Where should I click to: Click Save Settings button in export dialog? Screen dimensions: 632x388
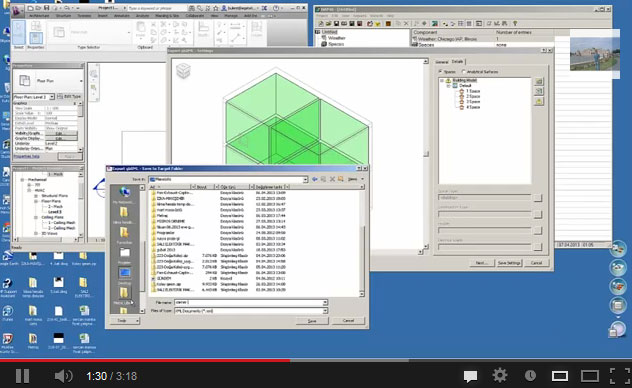point(509,263)
